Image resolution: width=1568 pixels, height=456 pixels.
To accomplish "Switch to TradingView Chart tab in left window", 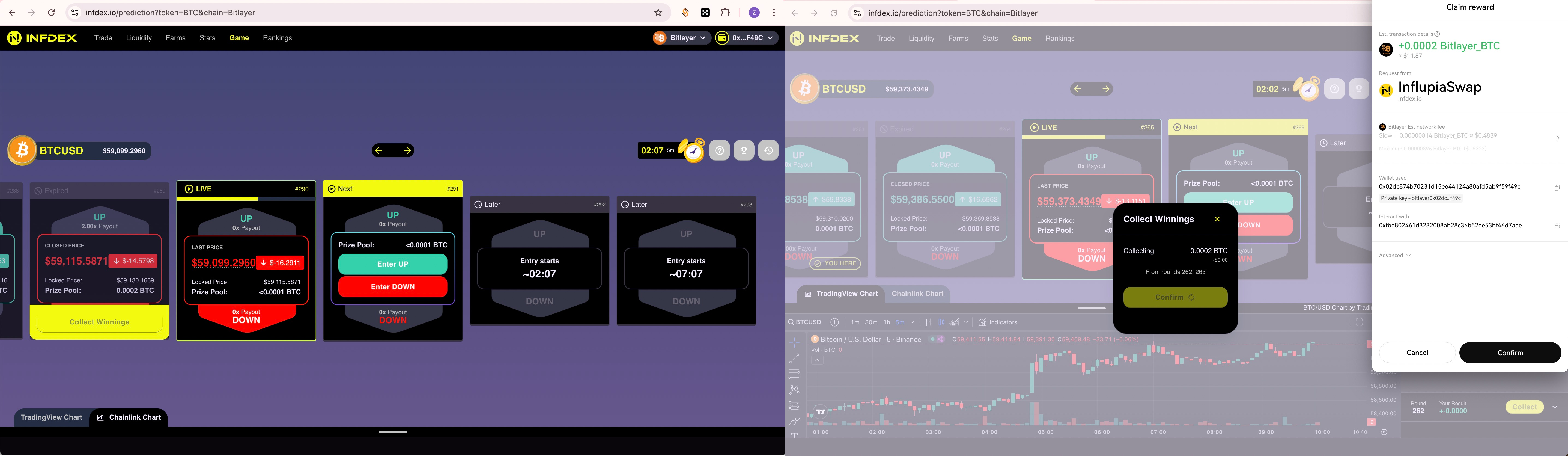I will [51, 418].
